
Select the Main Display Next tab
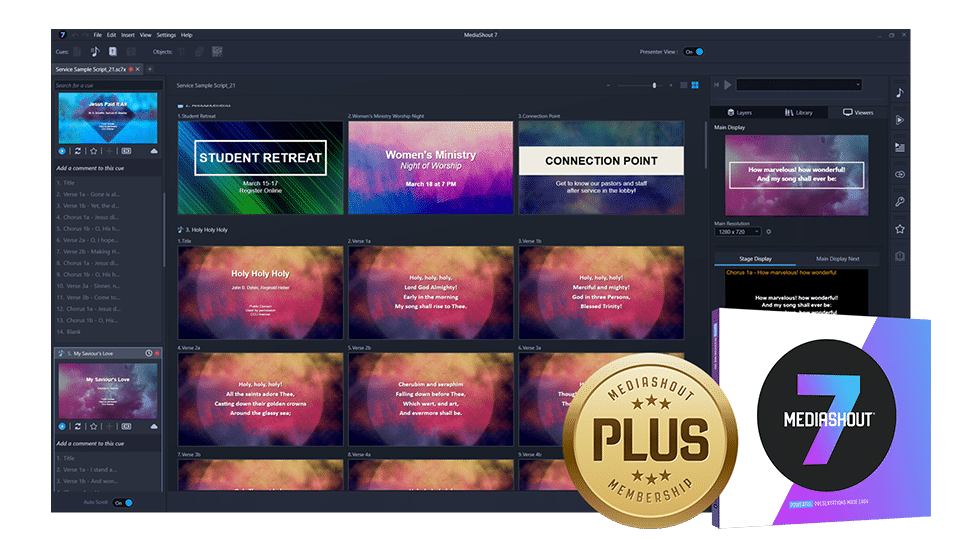pyautogui.click(x=838, y=259)
